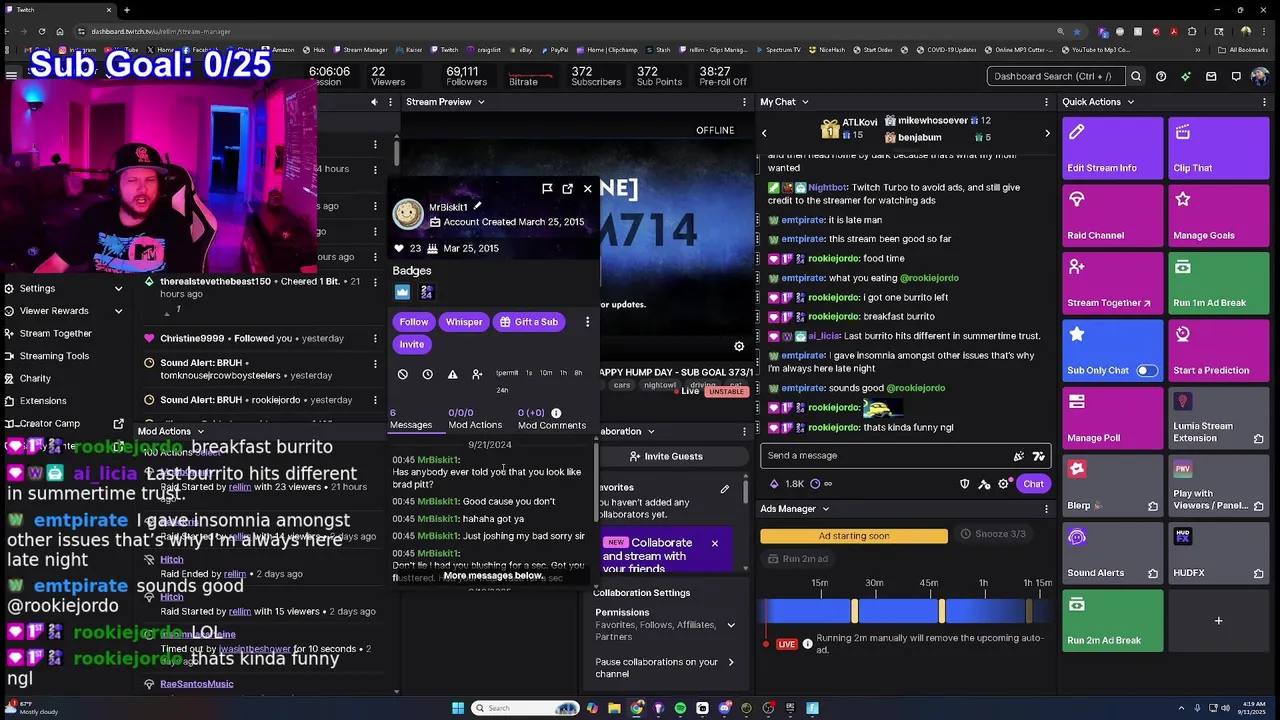
Task: Click Raid Channel quick action
Action: (x=1113, y=216)
